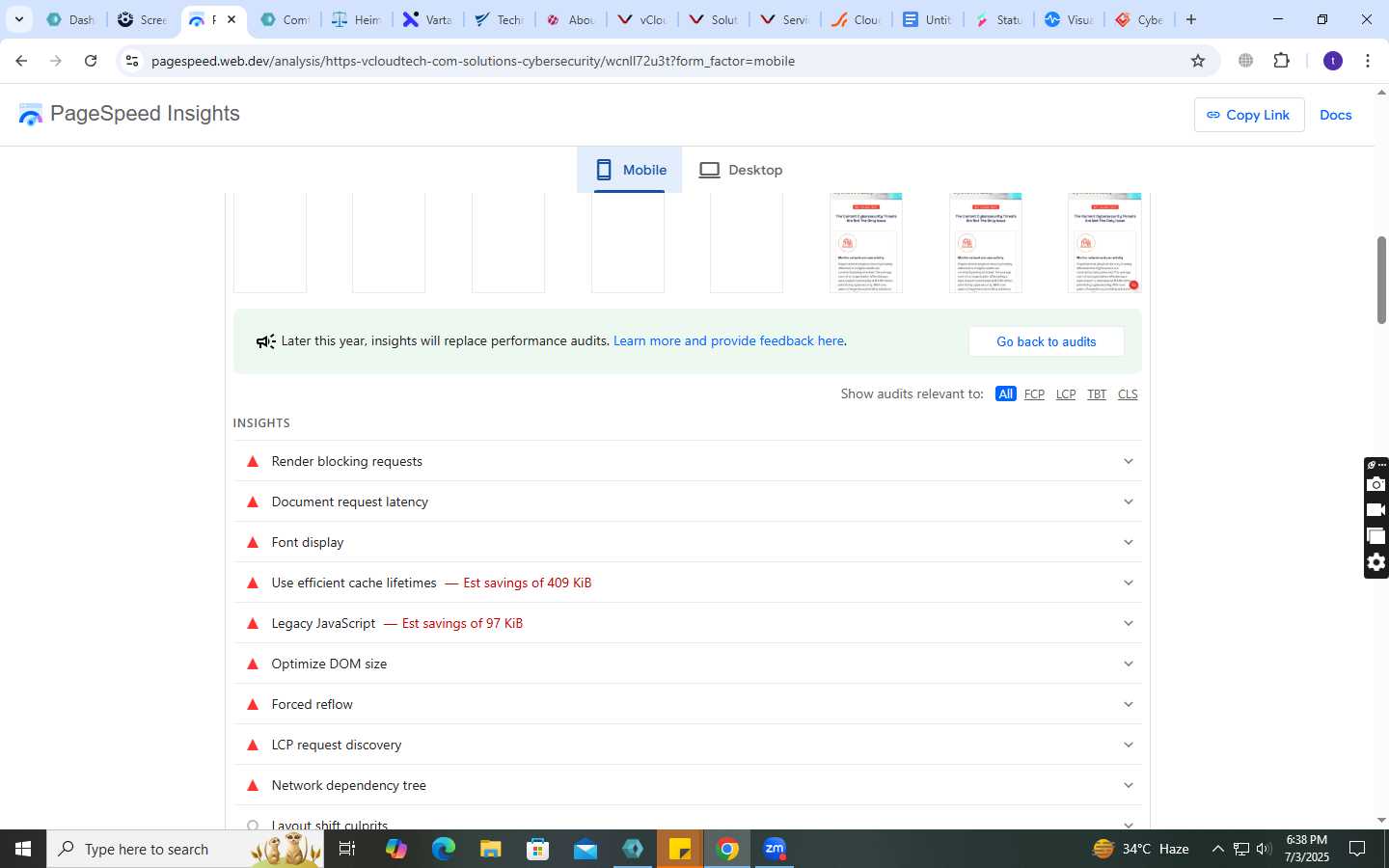This screenshot has height=868, width=1389.
Task: Open the site information icon in the address bar
Action: 132,61
